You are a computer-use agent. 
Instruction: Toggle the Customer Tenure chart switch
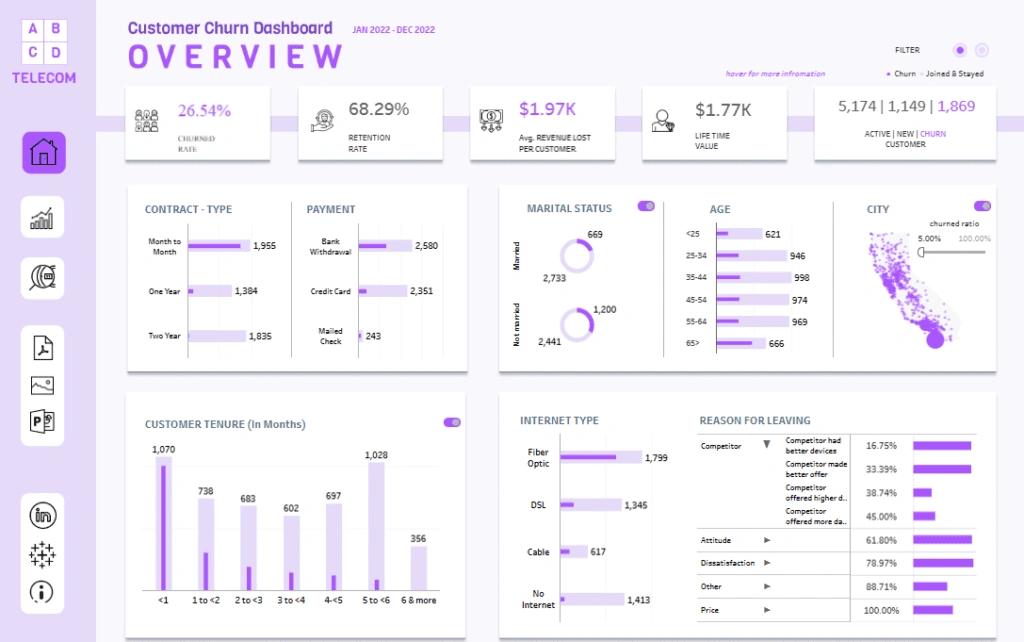pos(452,422)
